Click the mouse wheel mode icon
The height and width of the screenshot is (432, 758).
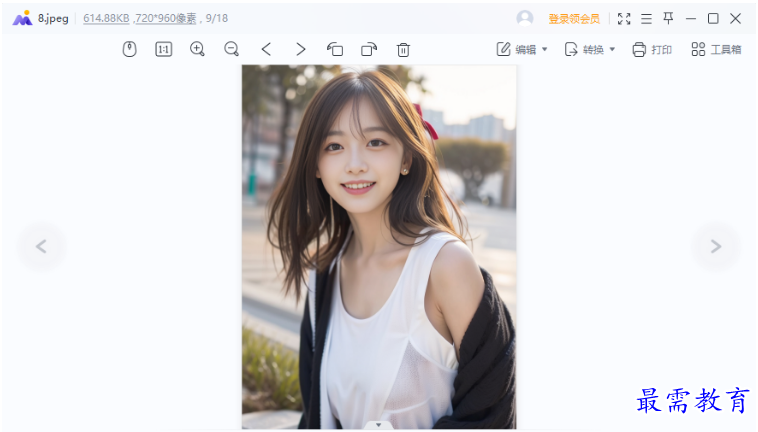(130, 49)
